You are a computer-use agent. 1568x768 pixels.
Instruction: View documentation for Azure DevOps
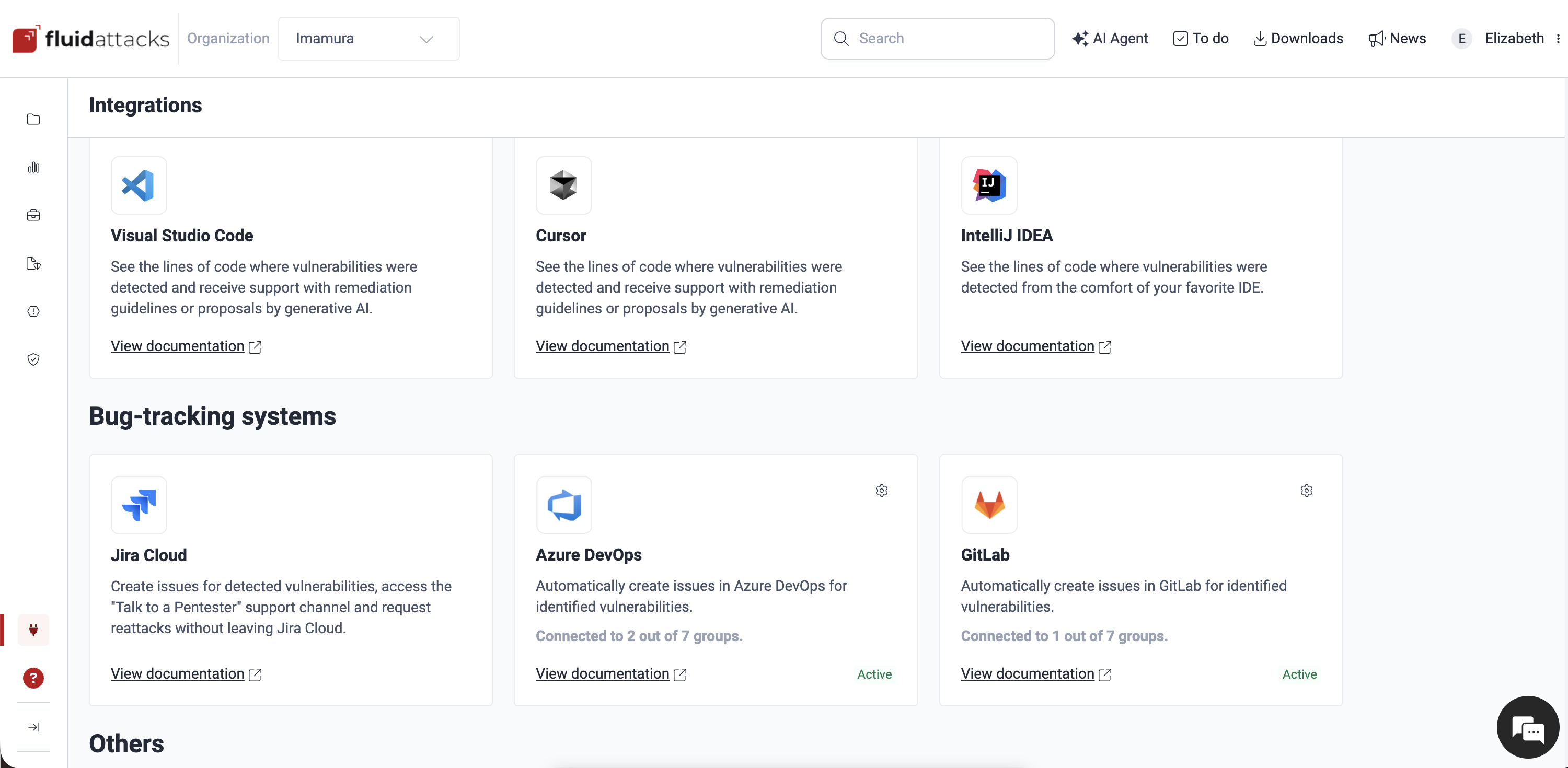coord(611,673)
